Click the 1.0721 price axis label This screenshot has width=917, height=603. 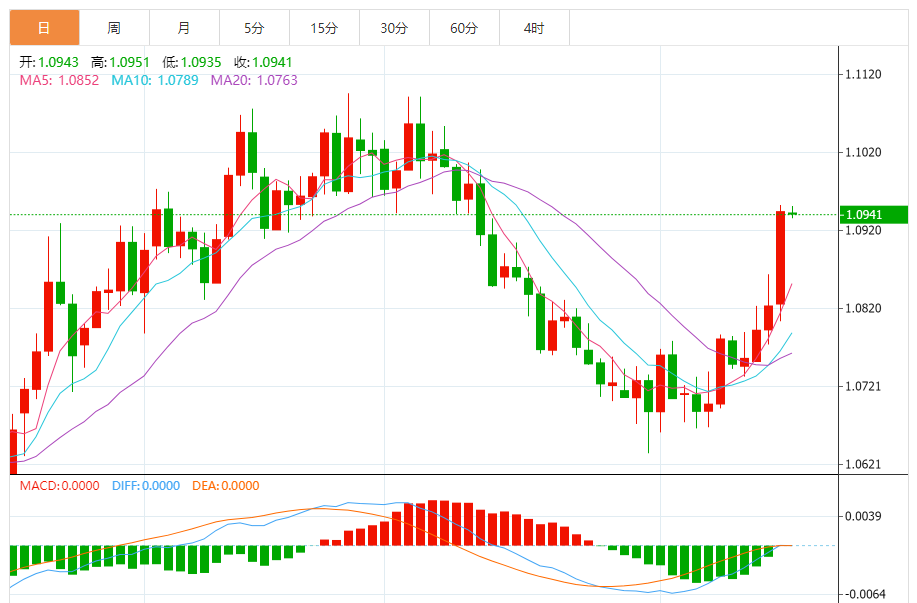863,386
